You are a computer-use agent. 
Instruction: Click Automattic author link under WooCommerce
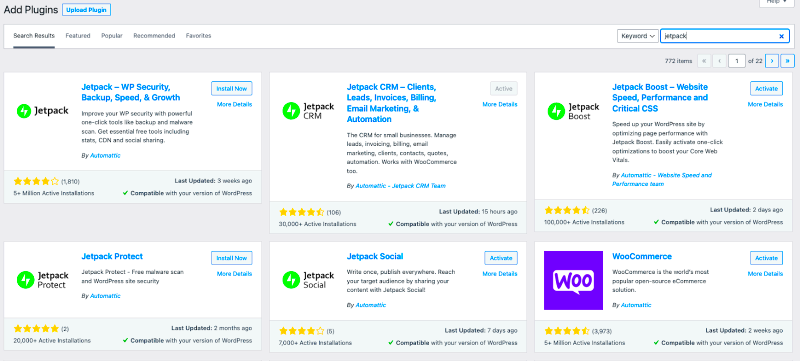pyautogui.click(x=636, y=305)
